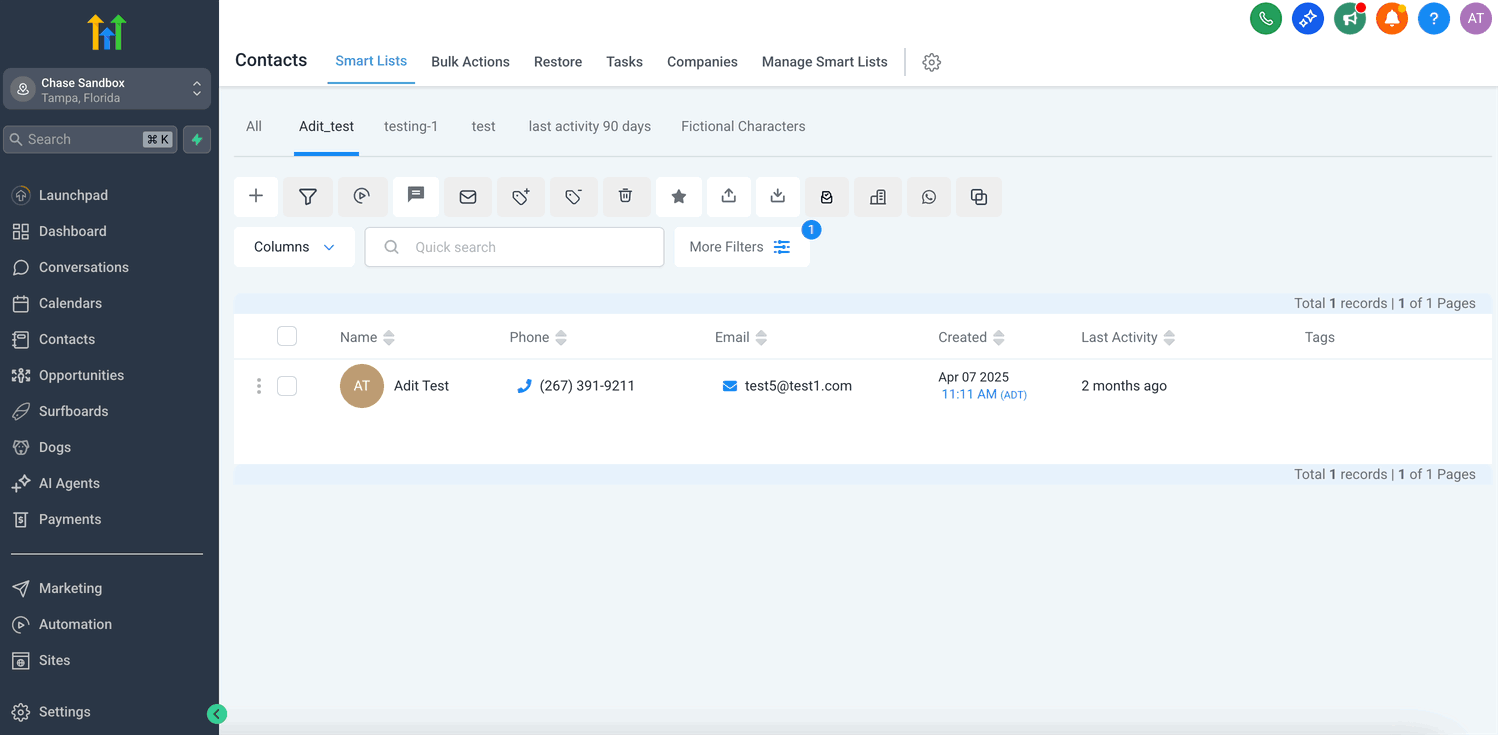Switch to the Bulk Actions tab
The image size is (1498, 735).
coord(470,62)
